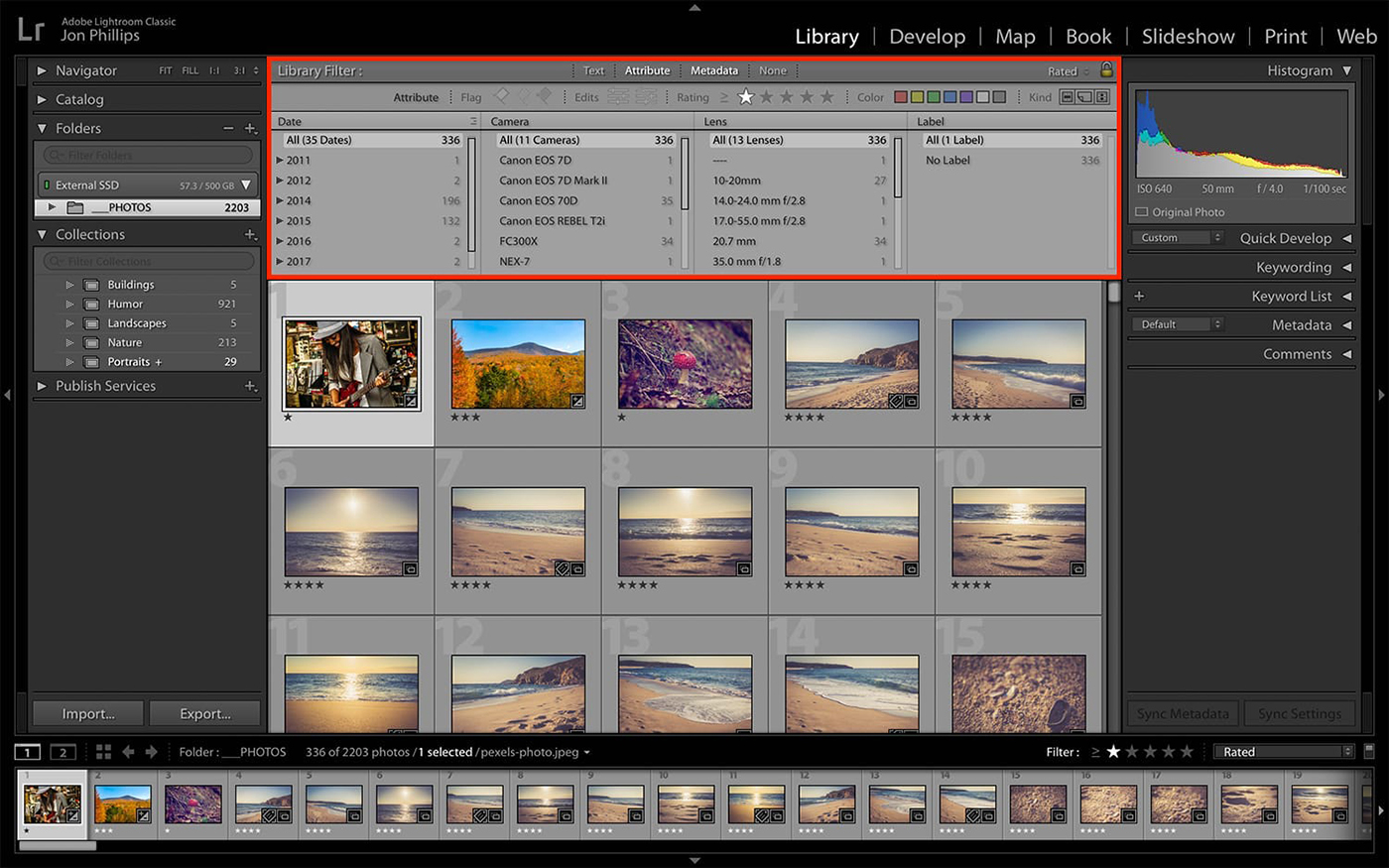Open the Rated filter preset dropdown in filmstrip
The image size is (1389, 868).
[1285, 752]
